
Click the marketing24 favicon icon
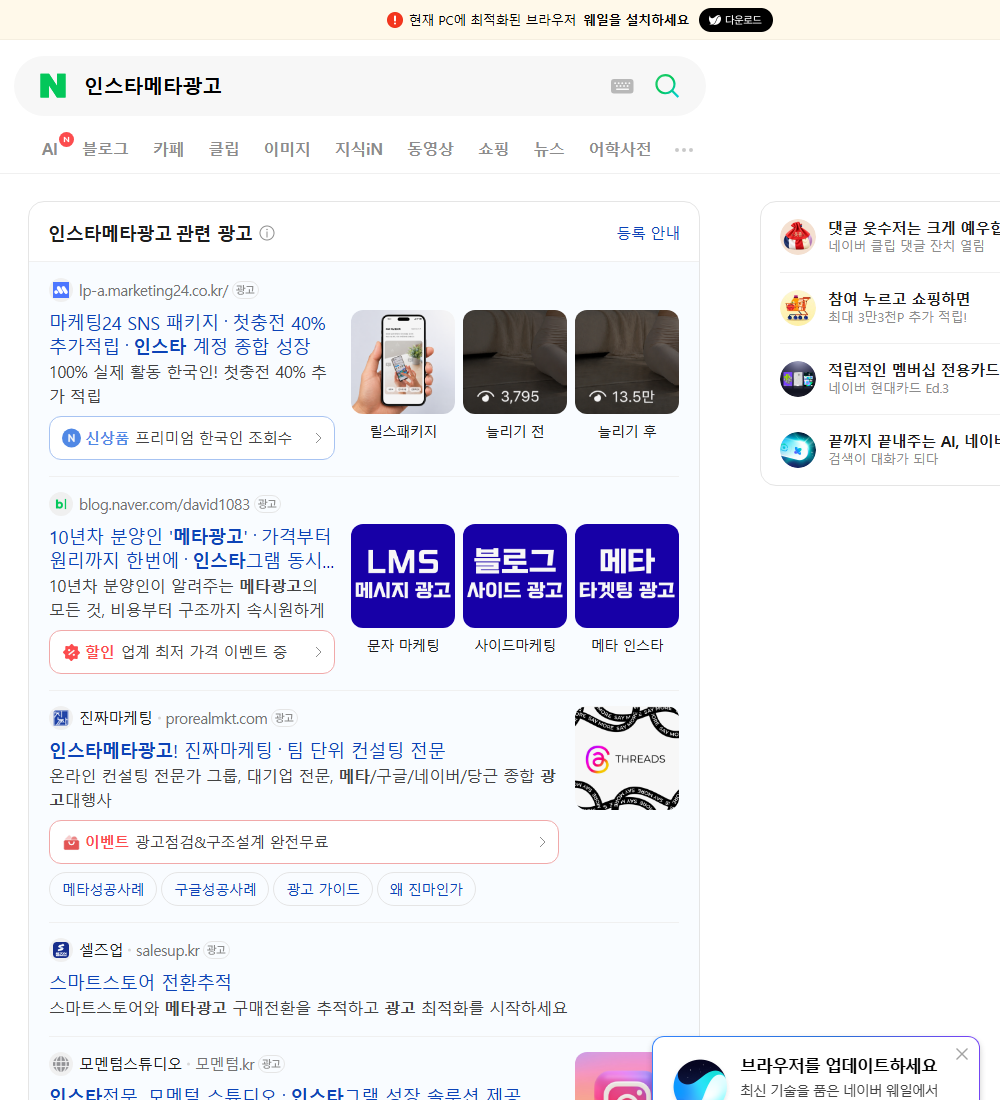(x=61, y=290)
